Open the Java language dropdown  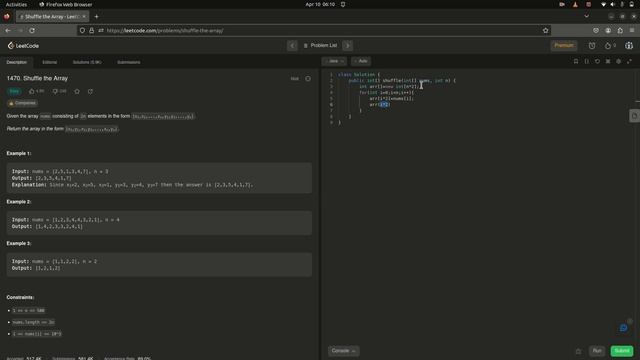pos(334,61)
